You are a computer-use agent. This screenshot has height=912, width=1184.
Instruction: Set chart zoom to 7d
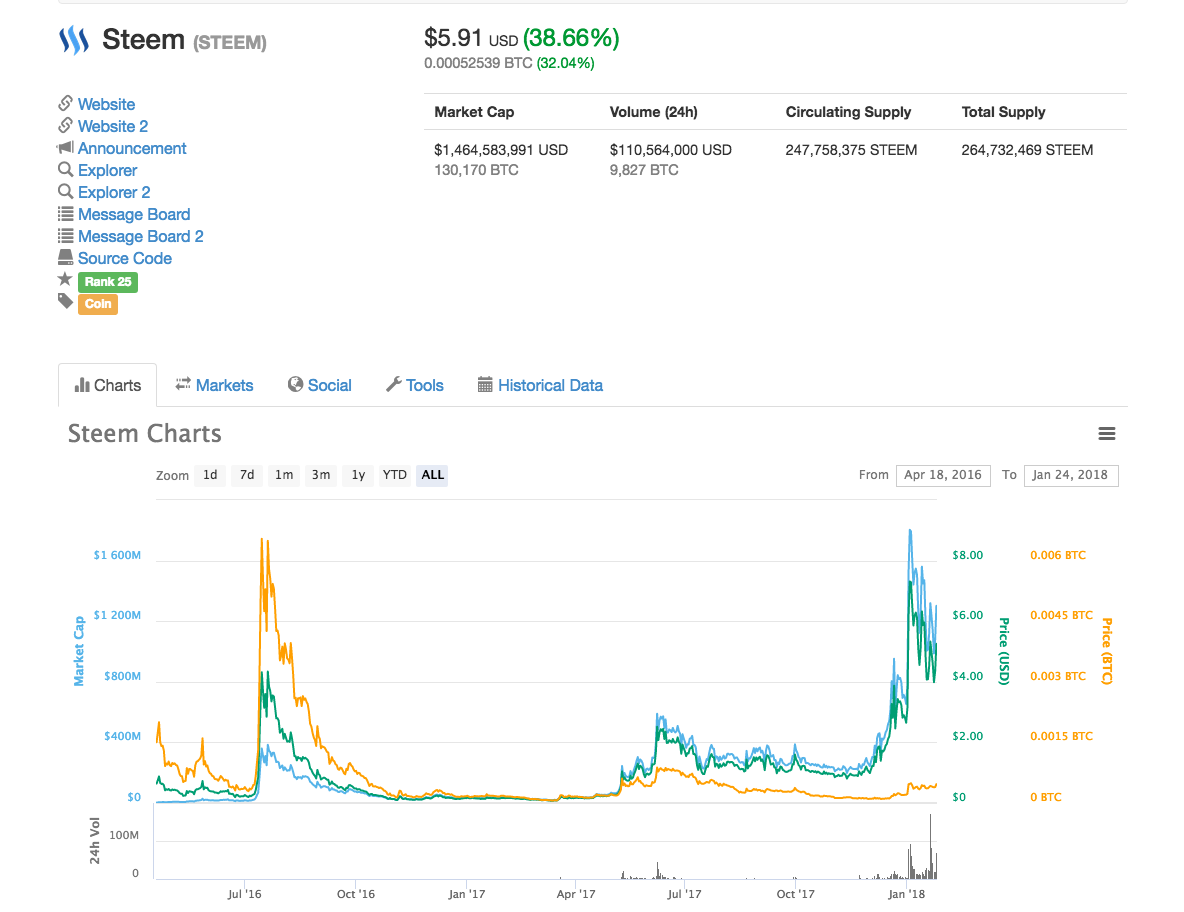247,475
